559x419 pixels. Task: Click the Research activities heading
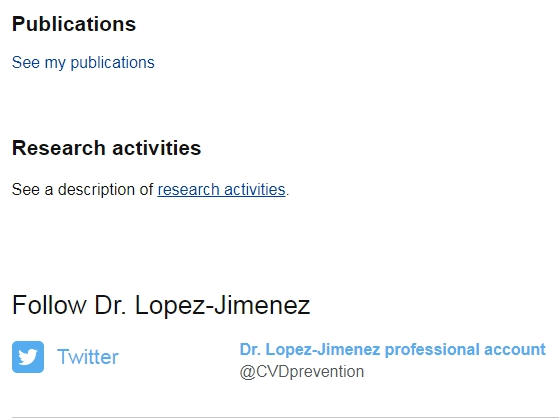(107, 148)
